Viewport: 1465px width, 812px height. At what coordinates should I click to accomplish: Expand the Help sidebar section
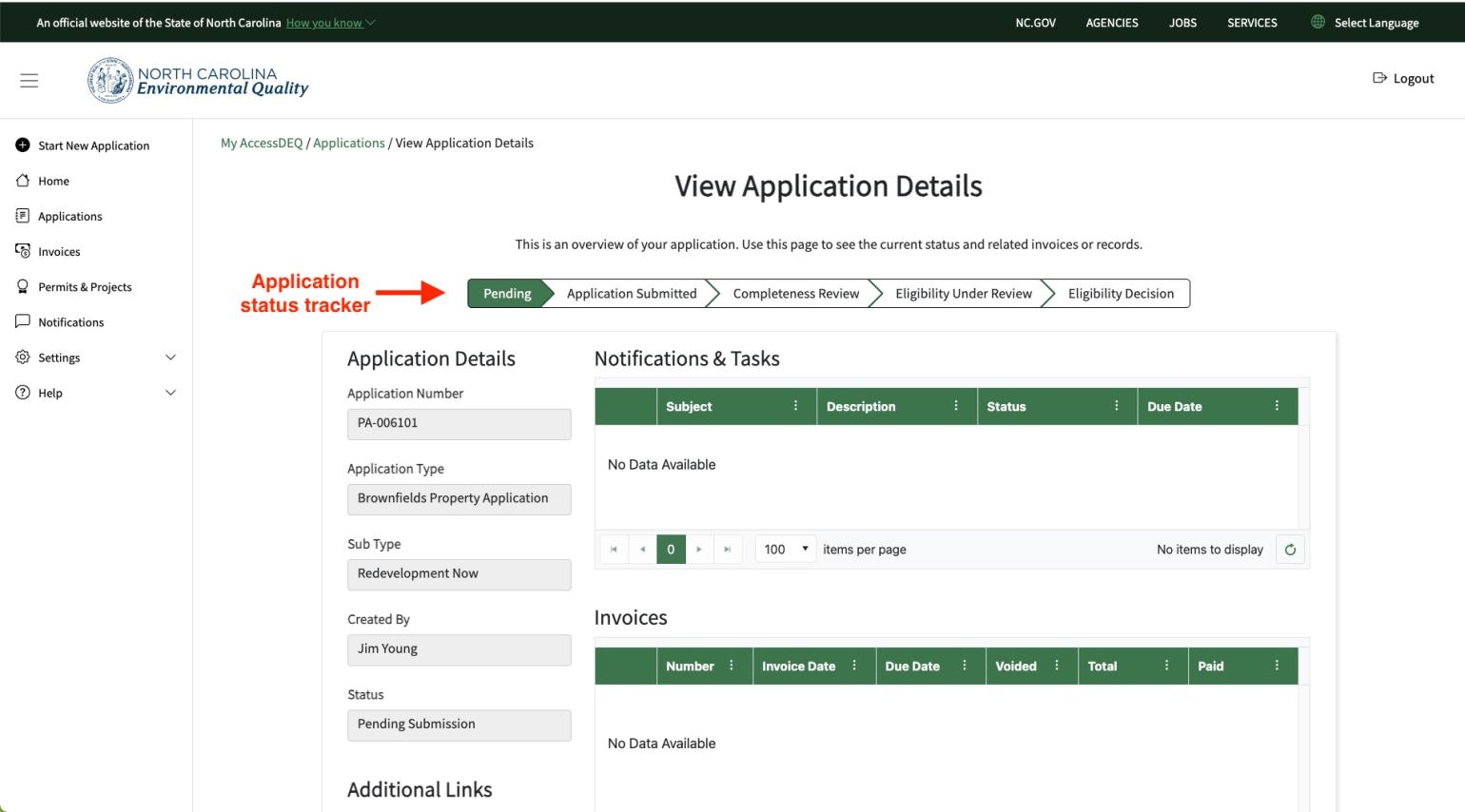coord(170,392)
